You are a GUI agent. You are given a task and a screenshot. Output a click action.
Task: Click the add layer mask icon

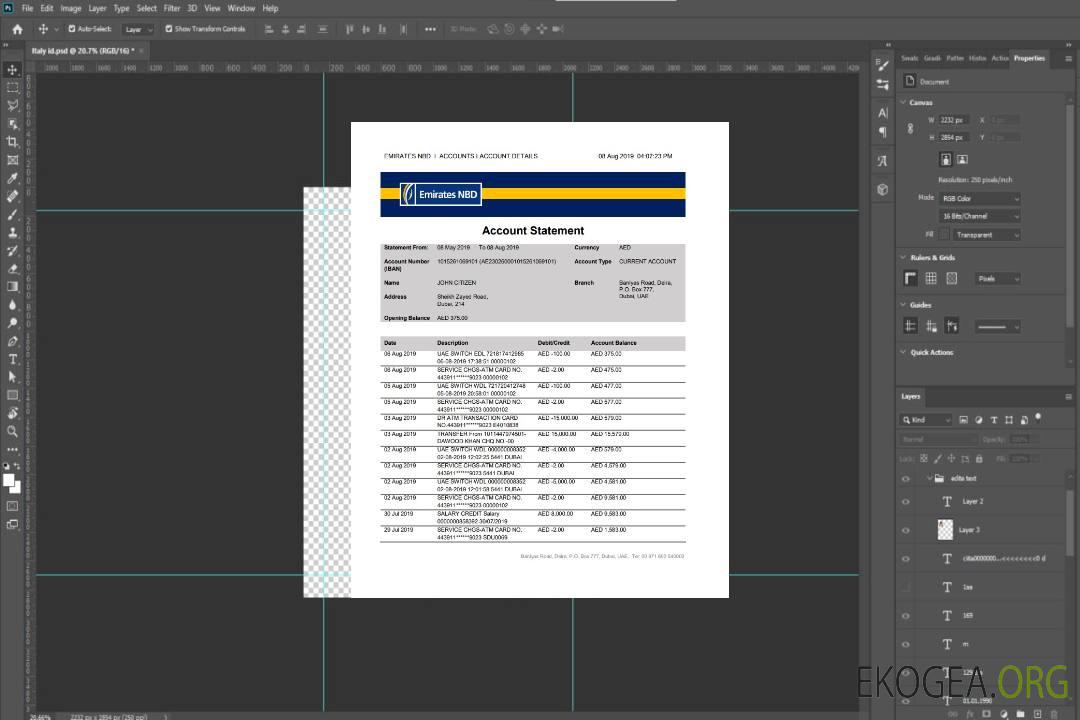point(986,714)
